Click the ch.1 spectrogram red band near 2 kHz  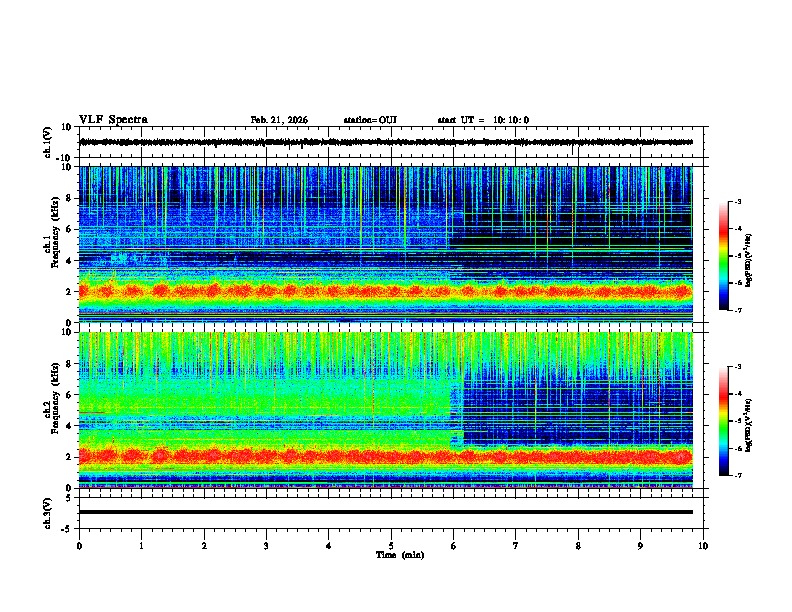click(386, 291)
